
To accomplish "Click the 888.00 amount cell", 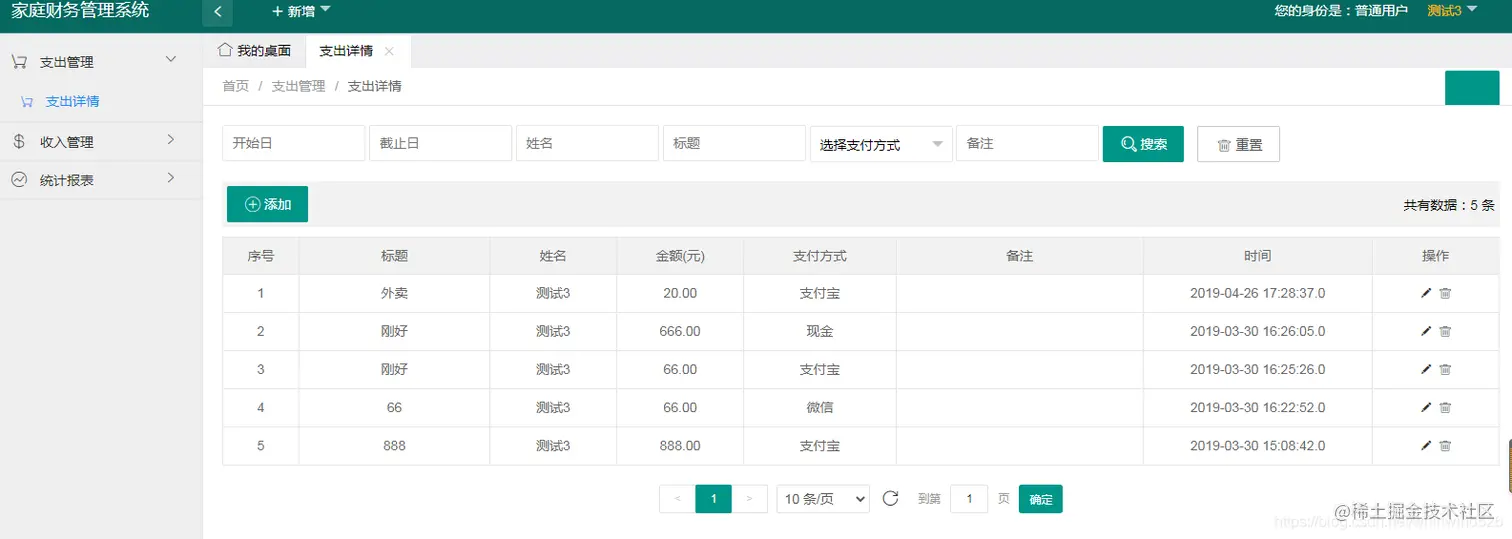I will tap(680, 446).
